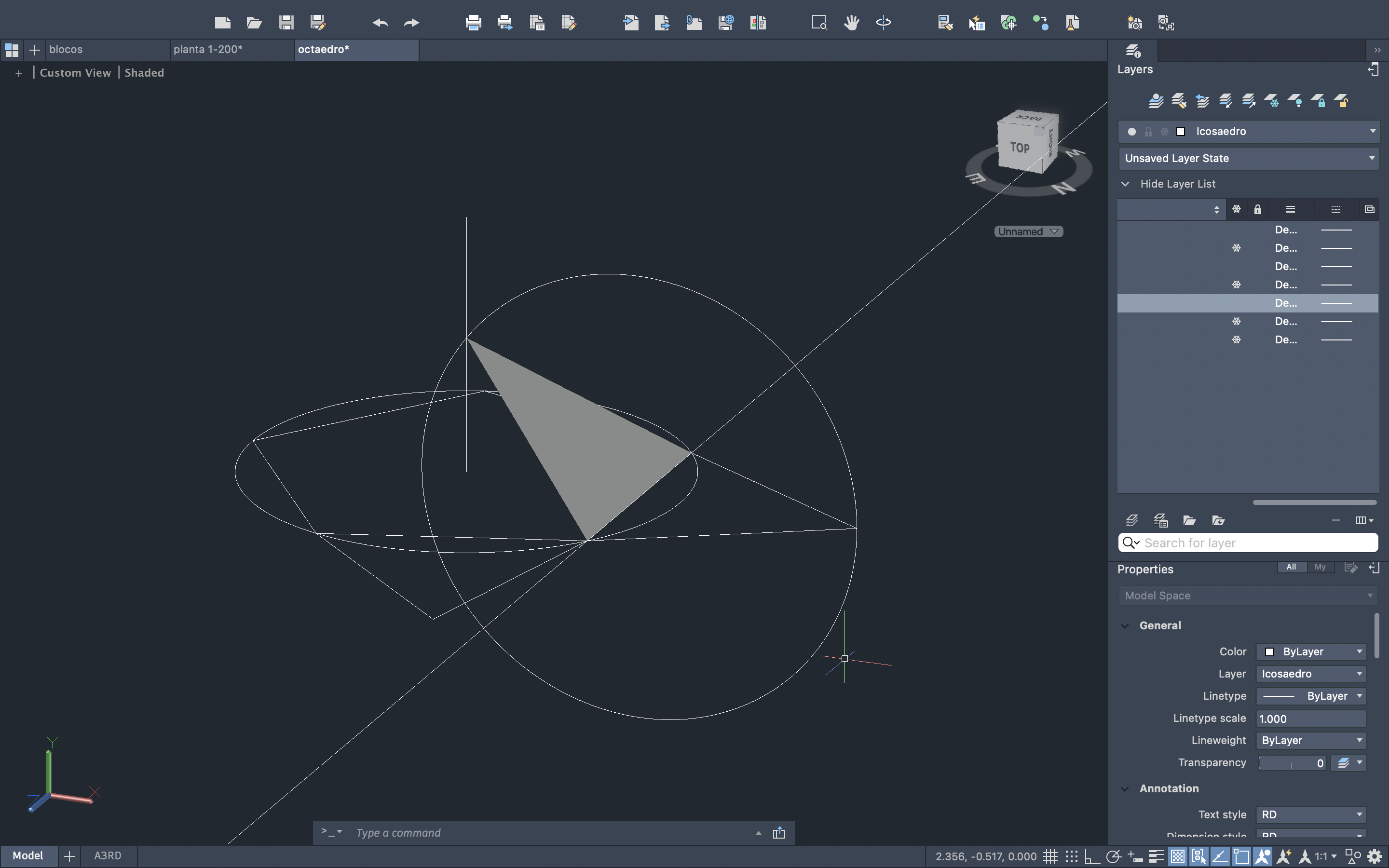The image size is (1389, 868).
Task: Click the Pan hand tool
Action: [851, 23]
